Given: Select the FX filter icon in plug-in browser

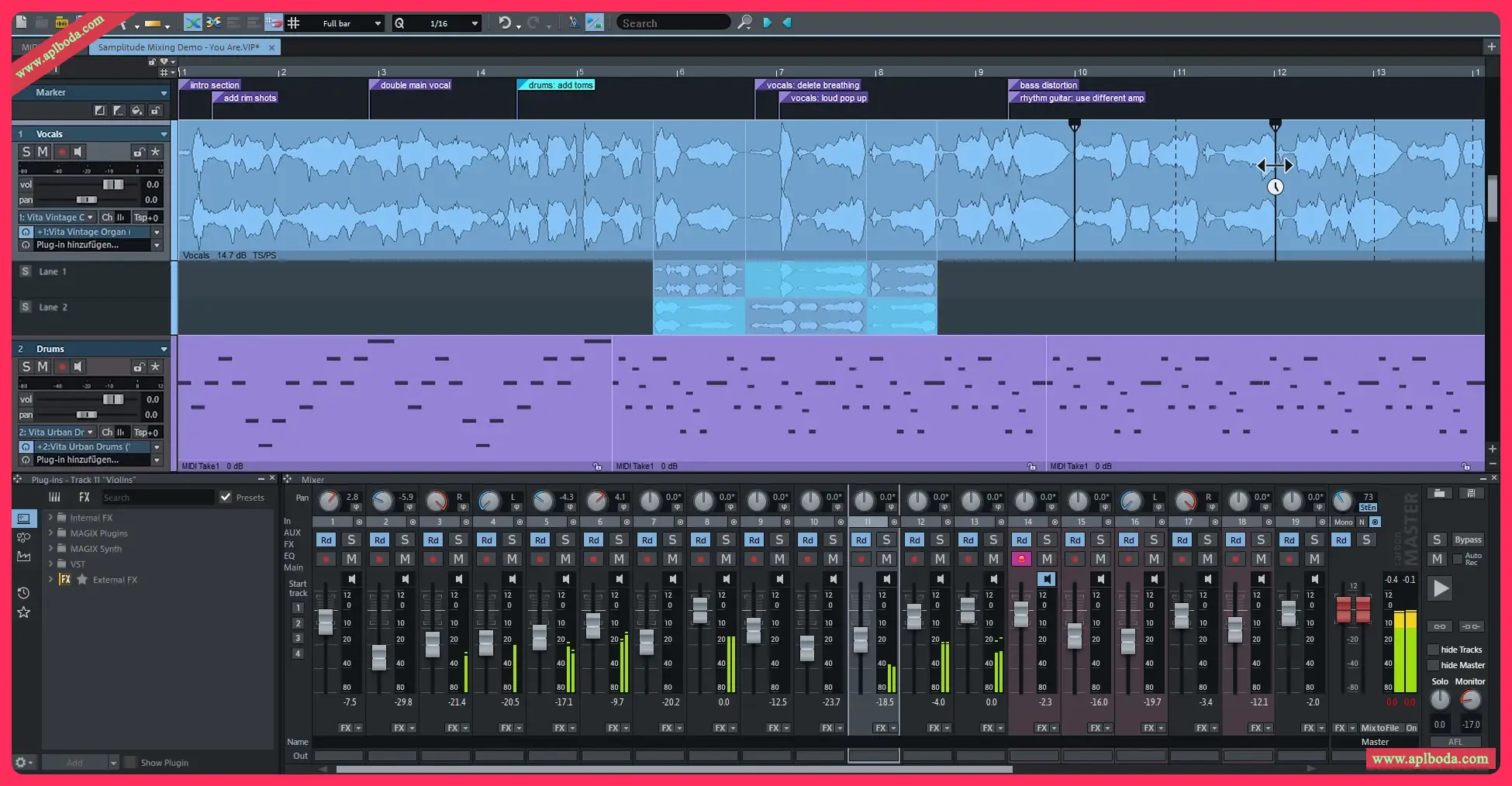Looking at the screenshot, I should [x=84, y=498].
